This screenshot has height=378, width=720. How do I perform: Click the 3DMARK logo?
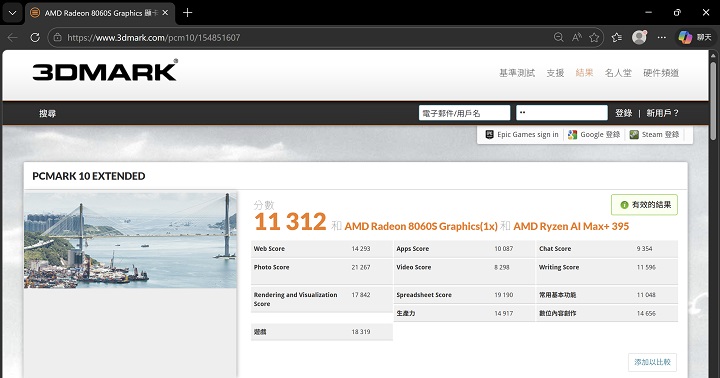(105, 70)
